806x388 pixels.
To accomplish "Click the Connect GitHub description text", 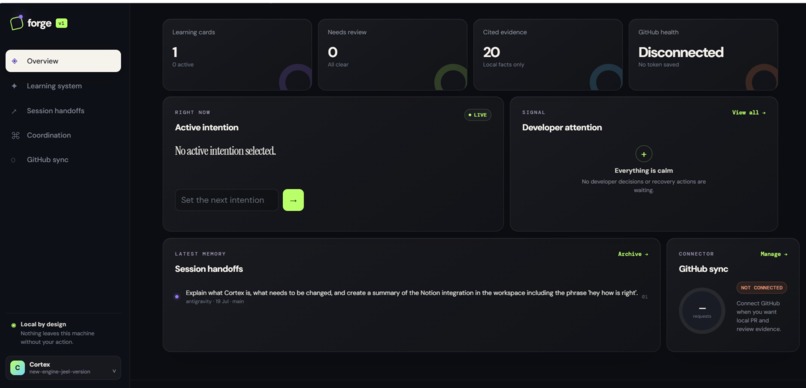I will (x=759, y=316).
